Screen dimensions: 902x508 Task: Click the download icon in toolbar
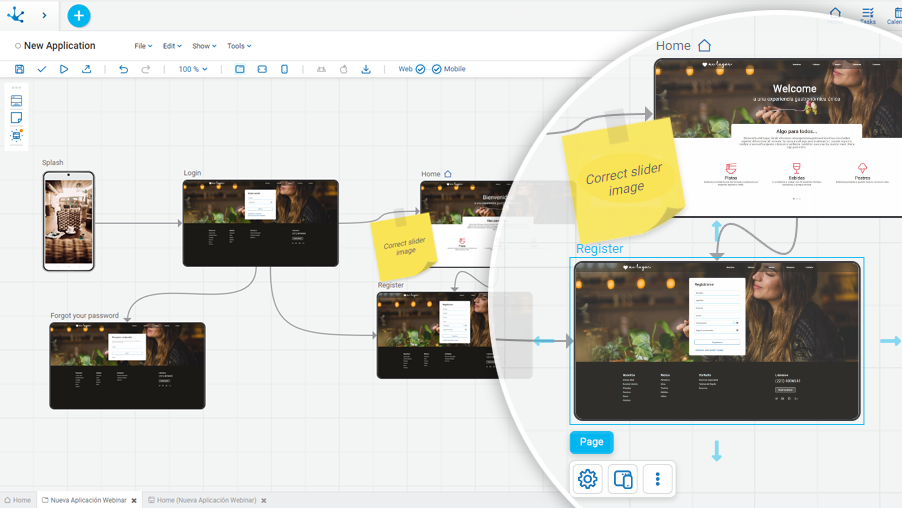click(x=366, y=69)
